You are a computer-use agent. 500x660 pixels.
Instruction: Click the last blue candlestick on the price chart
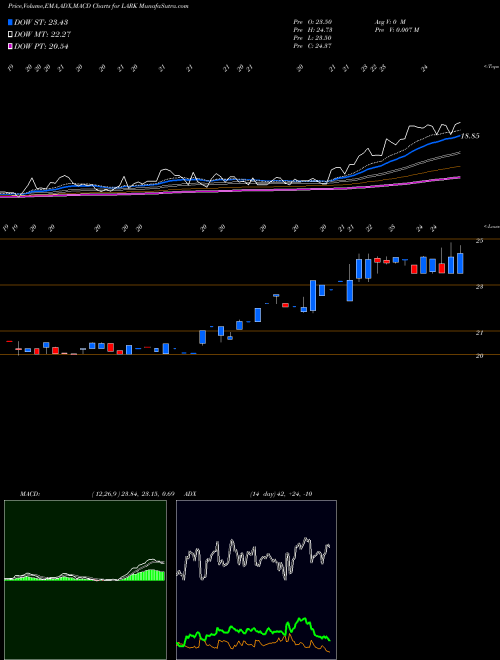click(x=460, y=263)
